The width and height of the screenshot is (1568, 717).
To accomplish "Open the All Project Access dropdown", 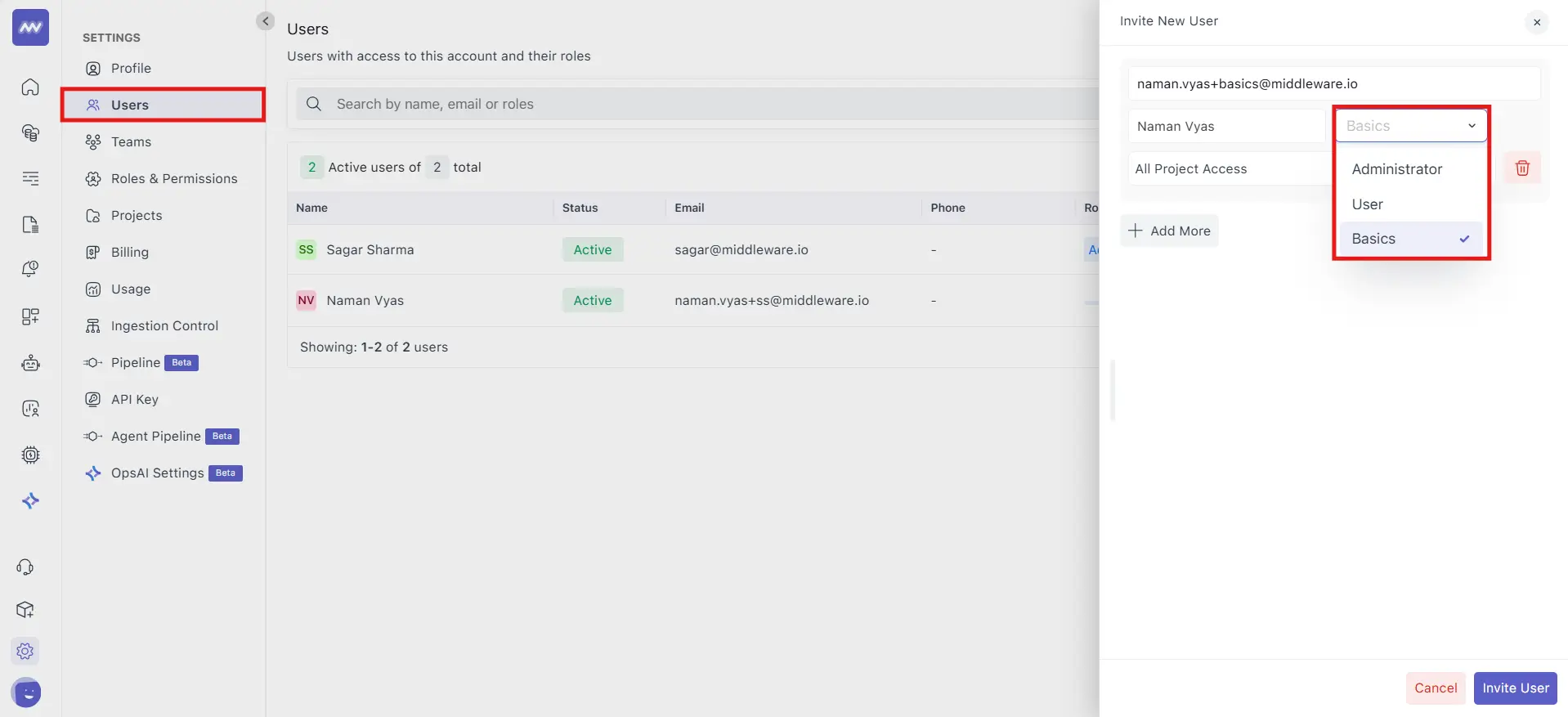I will 1226,169.
